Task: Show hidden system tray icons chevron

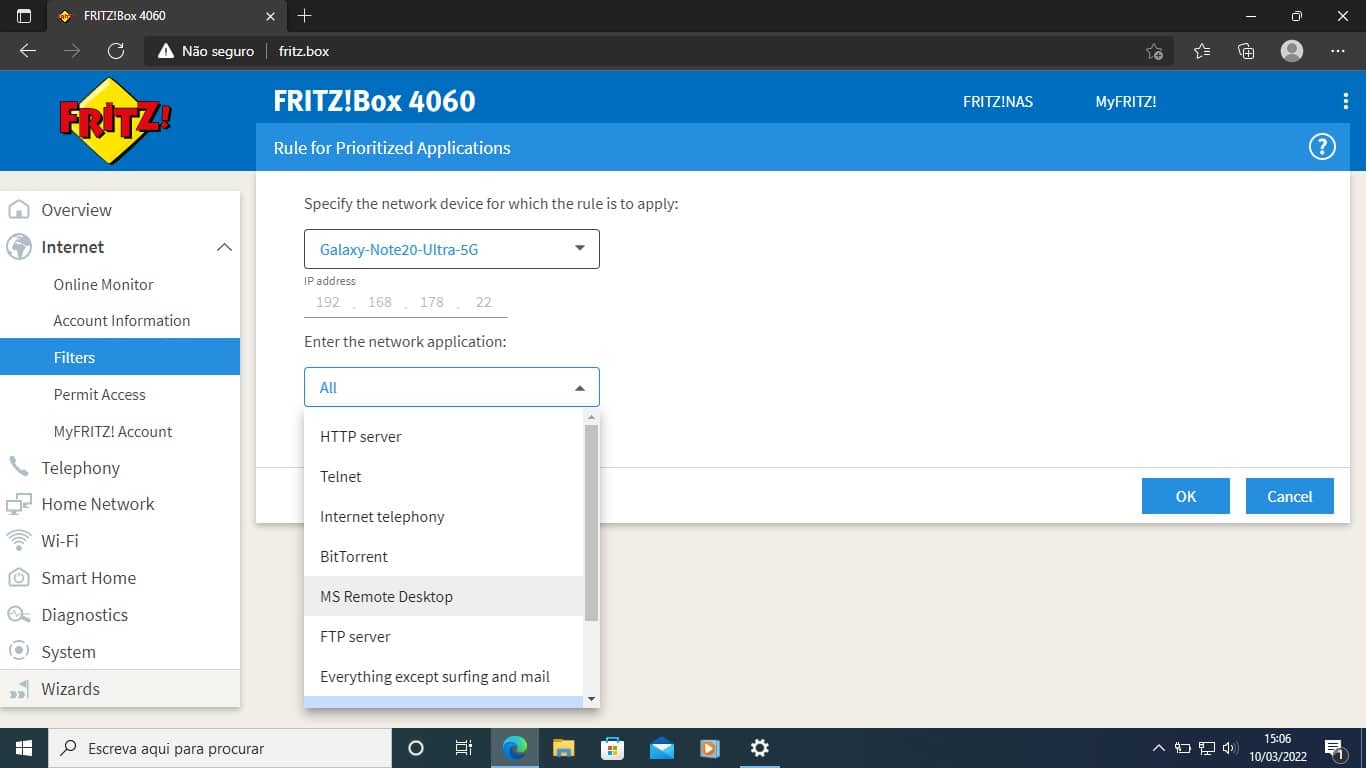Action: point(1159,748)
